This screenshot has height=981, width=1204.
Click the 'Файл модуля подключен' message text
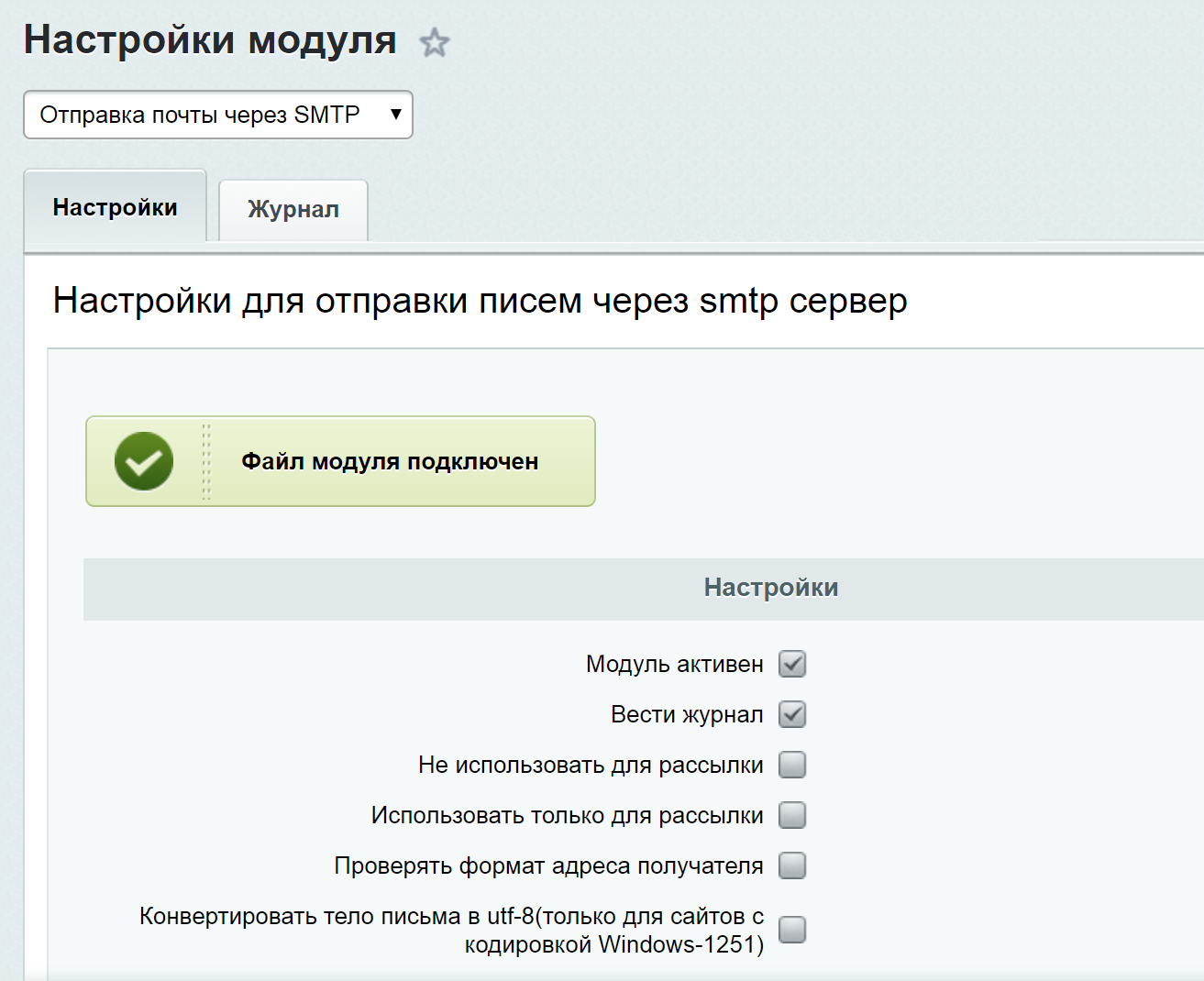[x=390, y=461]
